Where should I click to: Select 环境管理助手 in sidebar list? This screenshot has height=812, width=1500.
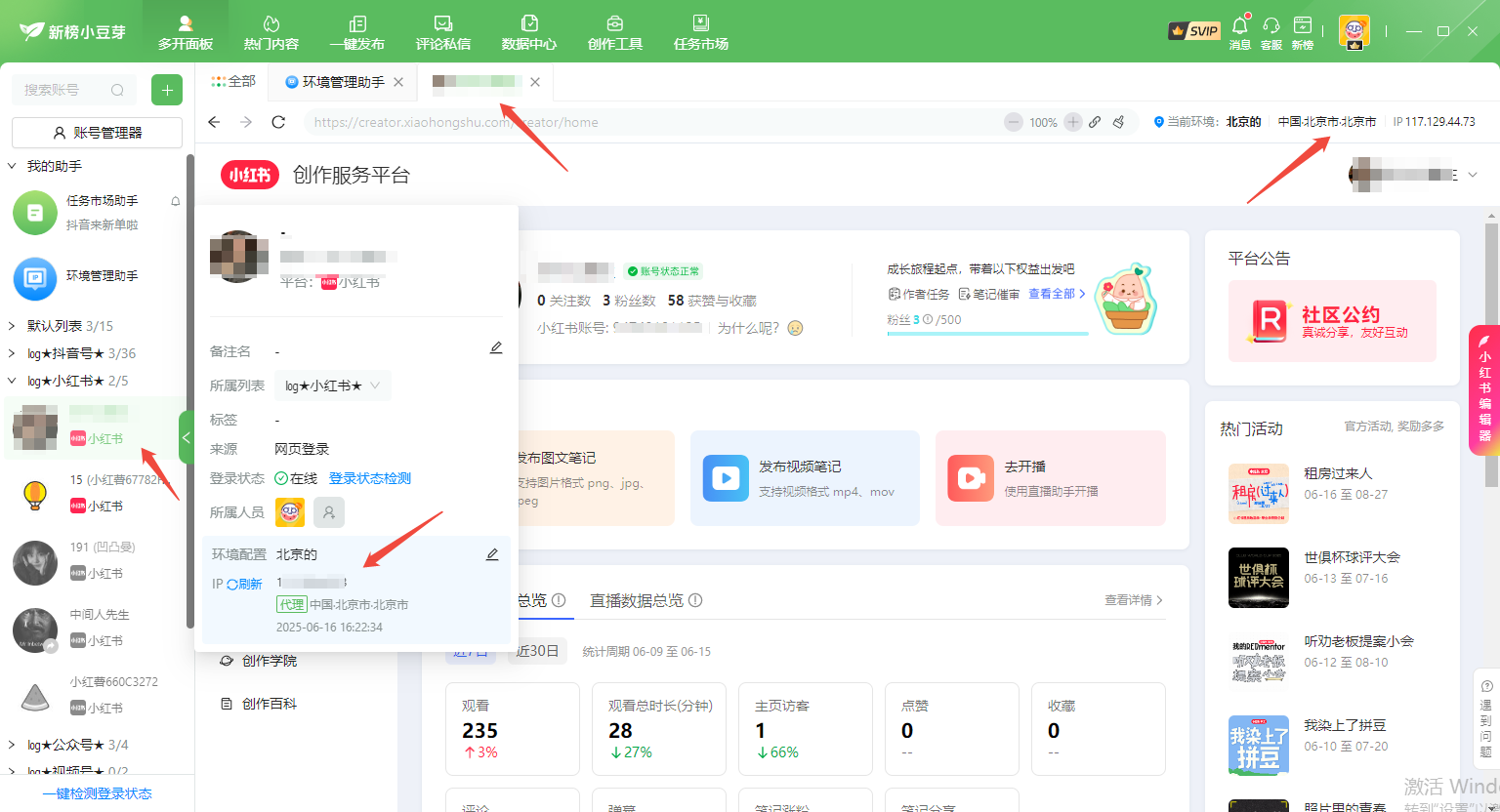95,277
